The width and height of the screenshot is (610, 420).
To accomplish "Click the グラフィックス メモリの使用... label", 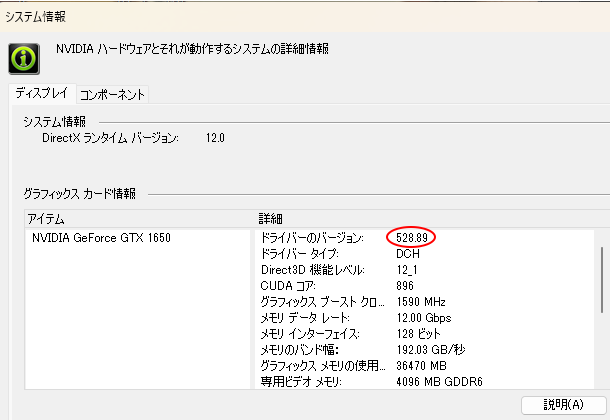I will click(x=323, y=366).
